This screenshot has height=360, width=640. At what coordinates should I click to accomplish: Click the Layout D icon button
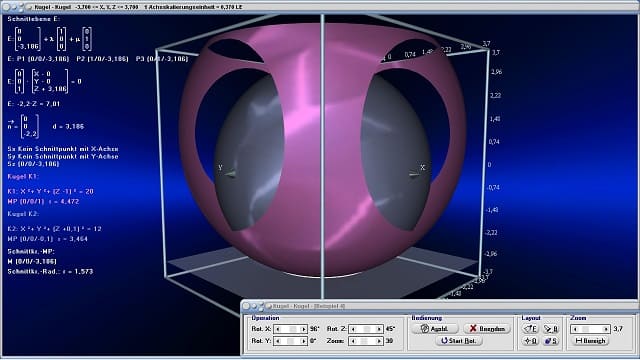click(x=531, y=341)
